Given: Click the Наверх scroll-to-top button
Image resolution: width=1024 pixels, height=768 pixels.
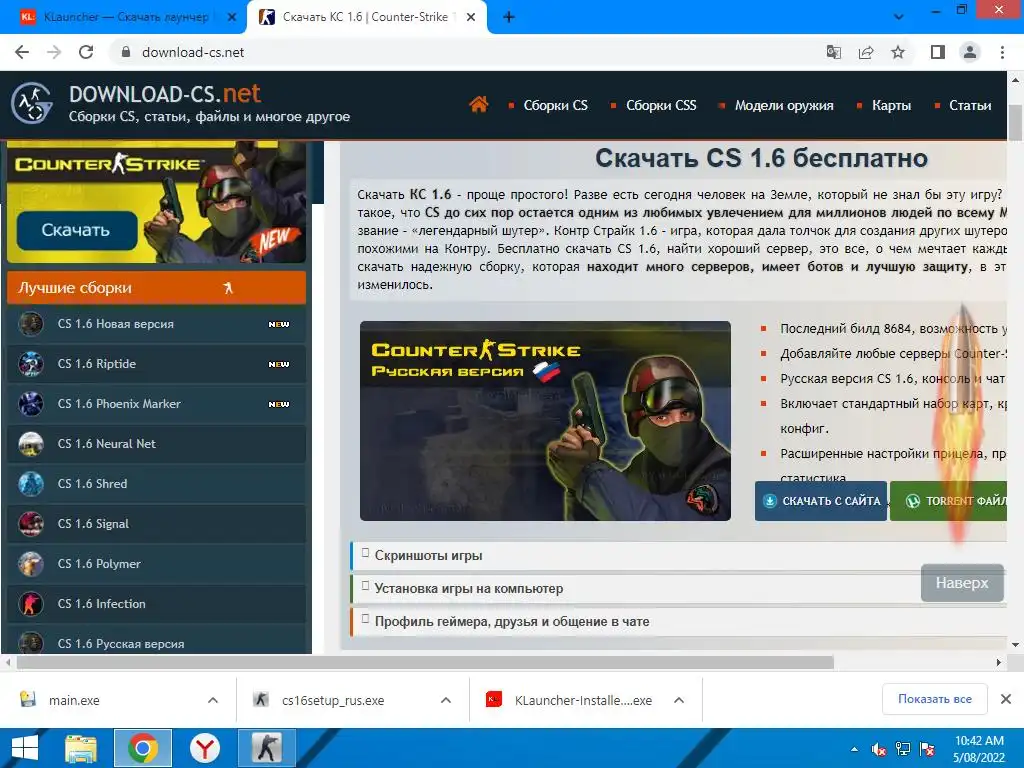Looking at the screenshot, I should click(x=962, y=583).
